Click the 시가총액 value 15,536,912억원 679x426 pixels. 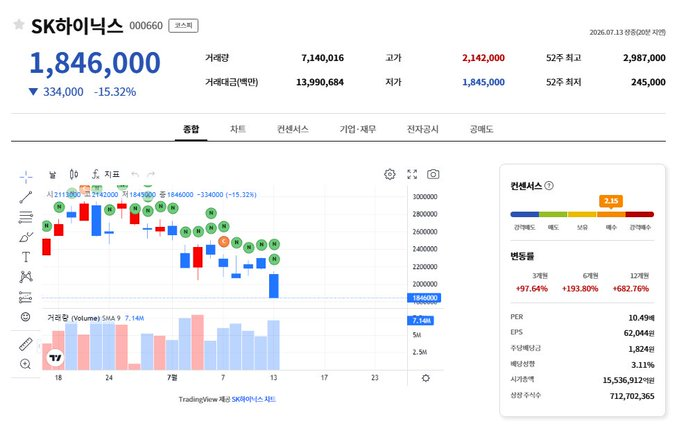pyautogui.click(x=628, y=380)
